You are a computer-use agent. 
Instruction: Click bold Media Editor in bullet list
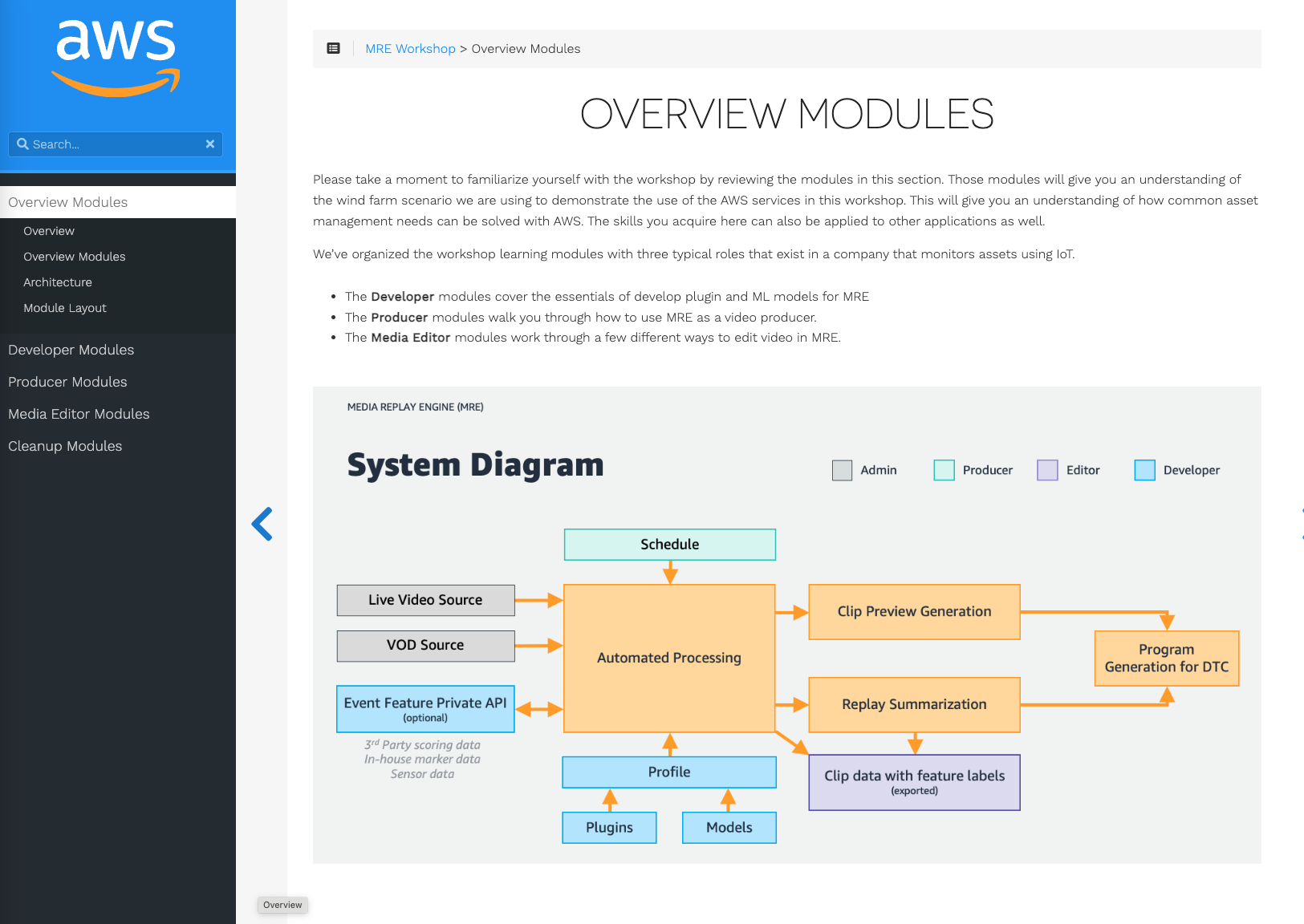coord(411,338)
